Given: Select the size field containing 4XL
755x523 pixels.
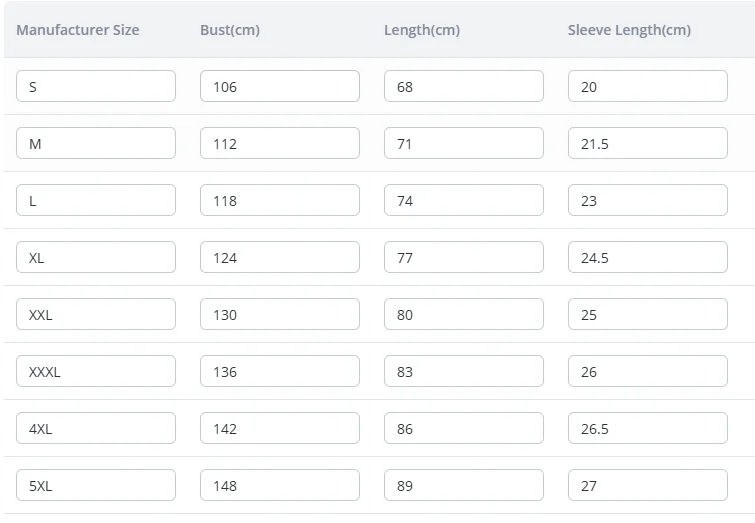Looking at the screenshot, I should (x=96, y=428).
